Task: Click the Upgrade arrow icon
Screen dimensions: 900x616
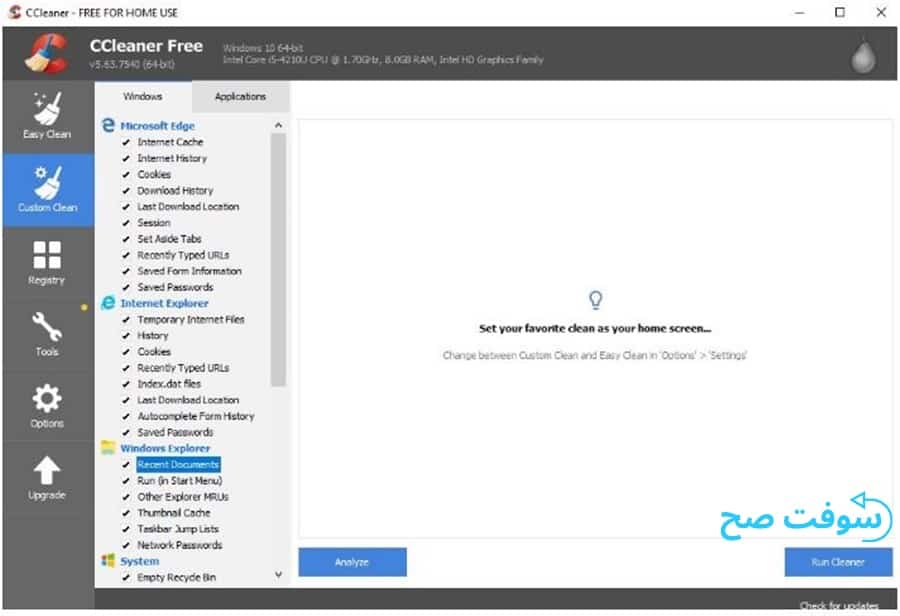Action: [47, 471]
